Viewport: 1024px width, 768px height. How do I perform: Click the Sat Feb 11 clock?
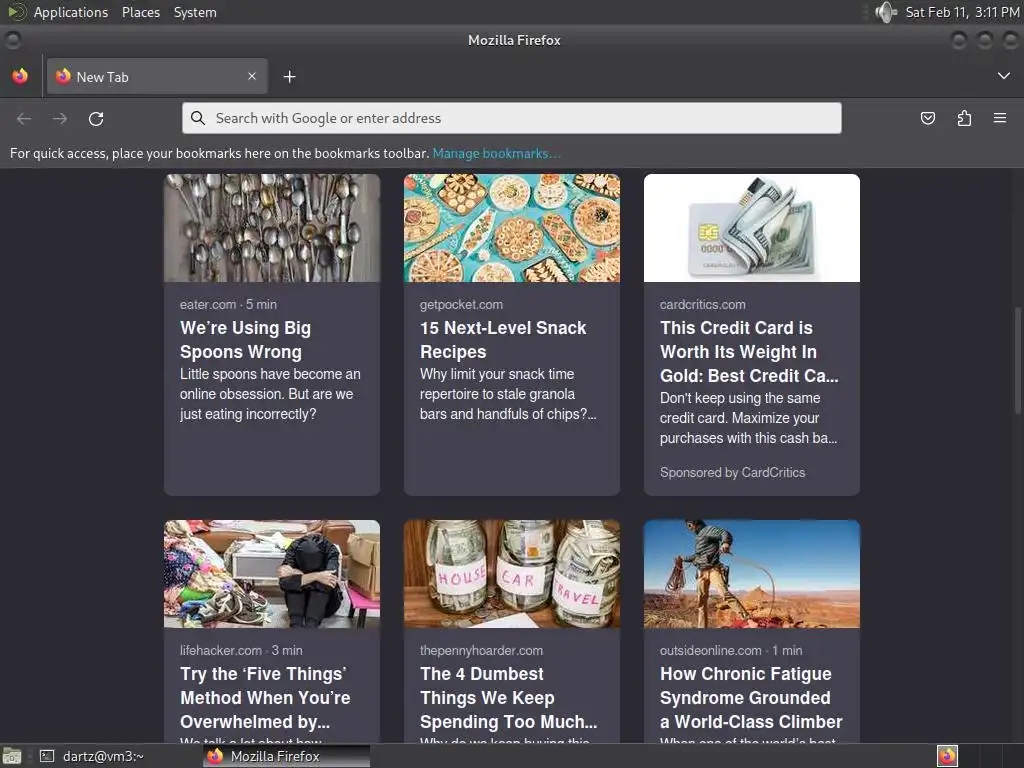coord(962,12)
